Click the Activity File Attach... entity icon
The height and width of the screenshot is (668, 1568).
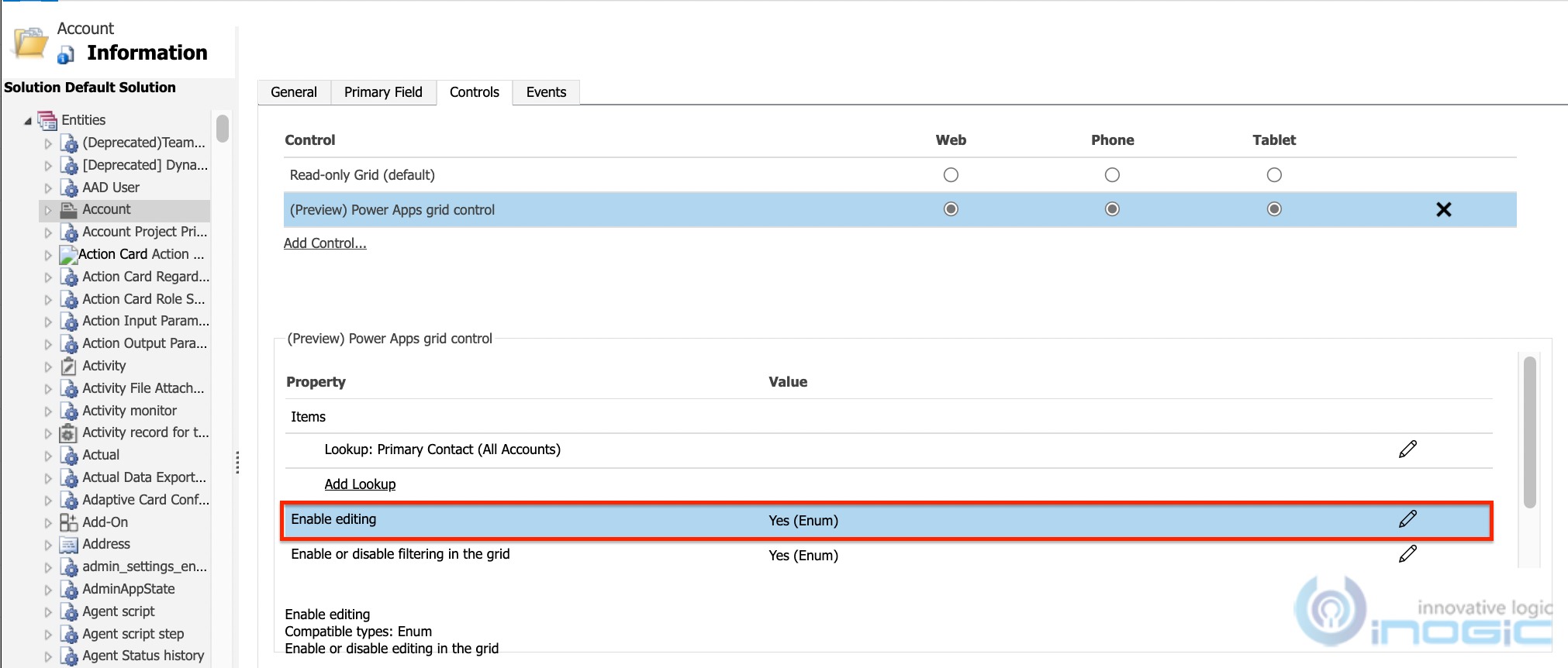pos(69,388)
